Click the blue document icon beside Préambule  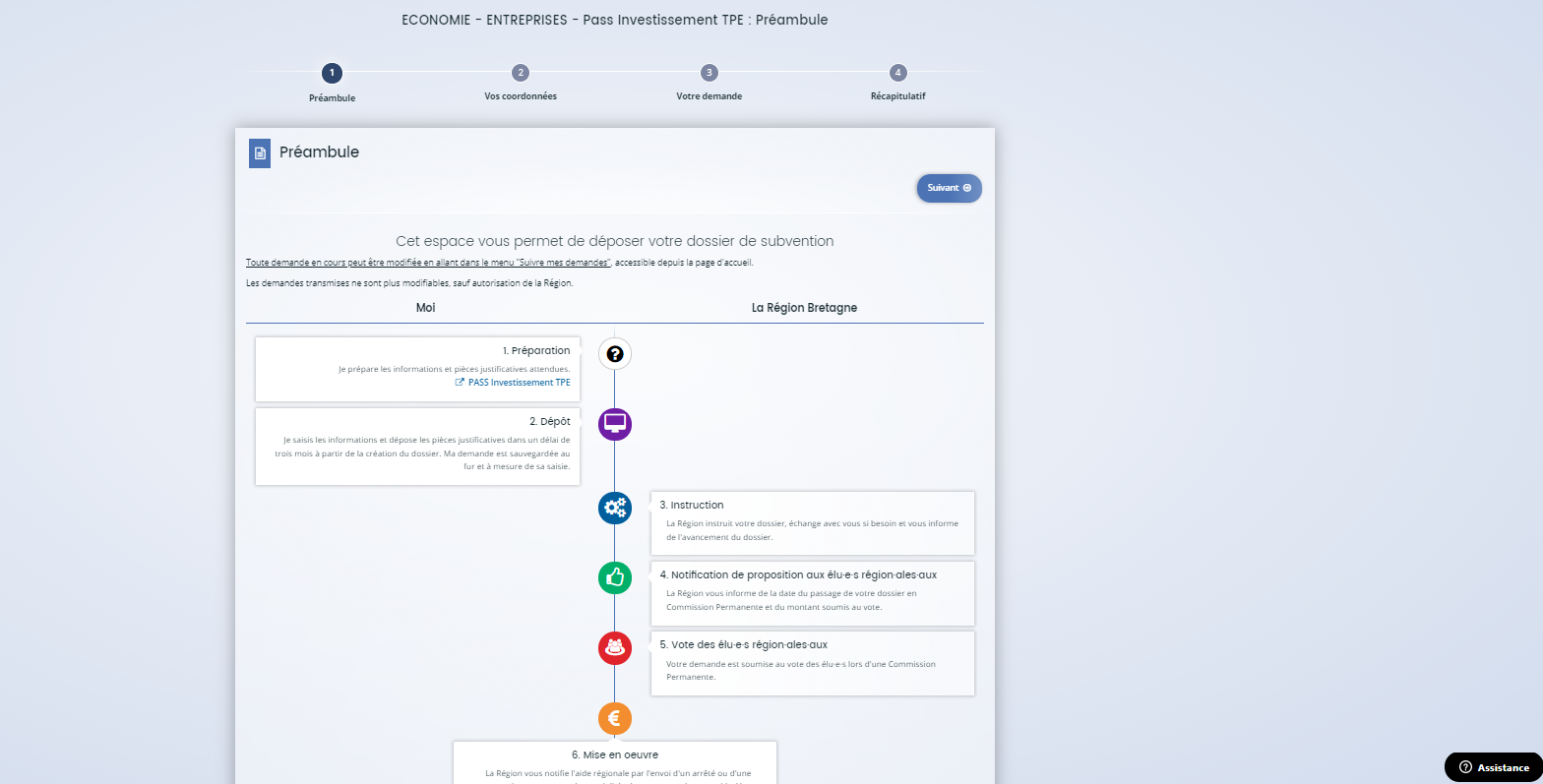pyautogui.click(x=260, y=153)
